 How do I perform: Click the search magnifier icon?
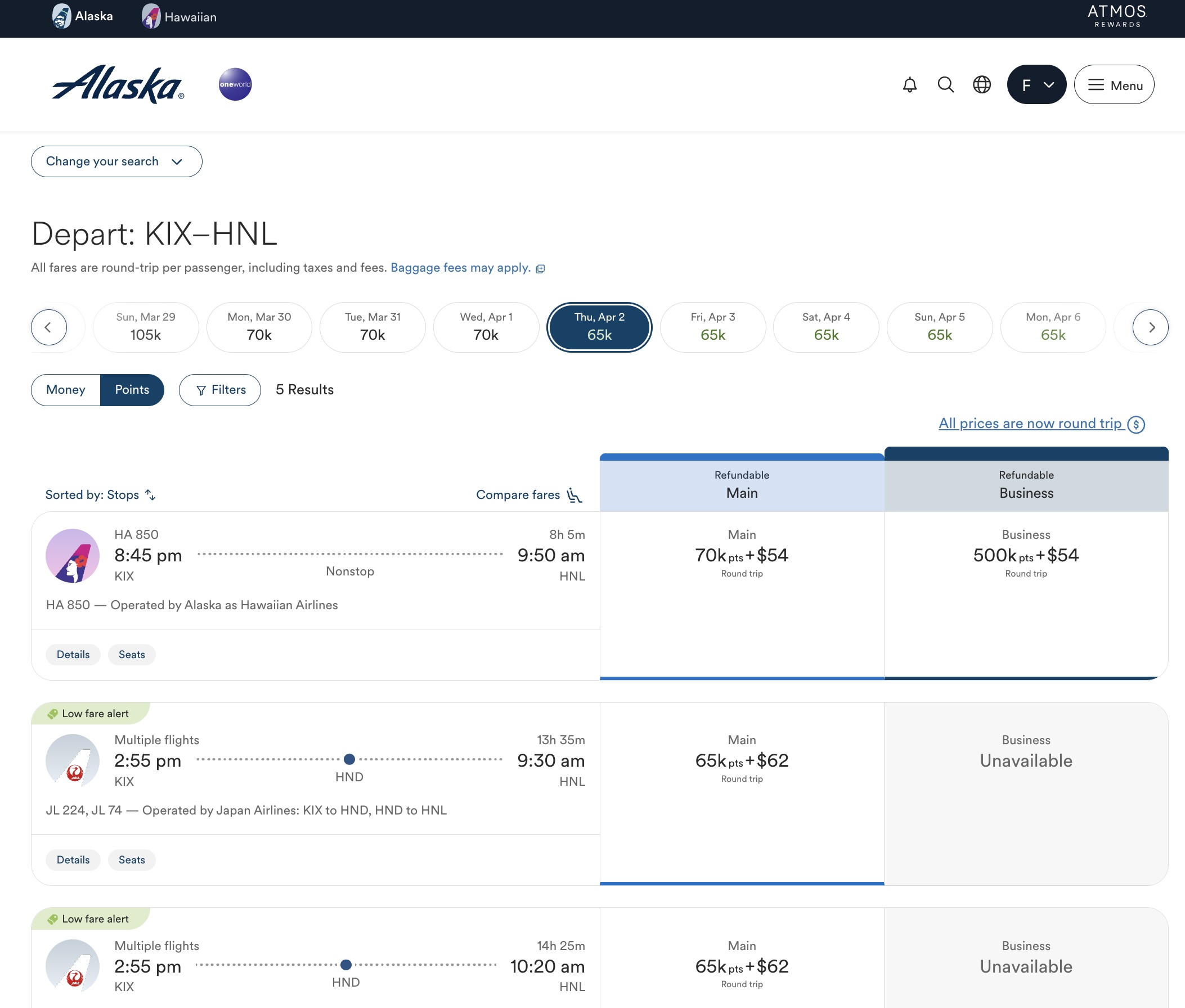[945, 84]
